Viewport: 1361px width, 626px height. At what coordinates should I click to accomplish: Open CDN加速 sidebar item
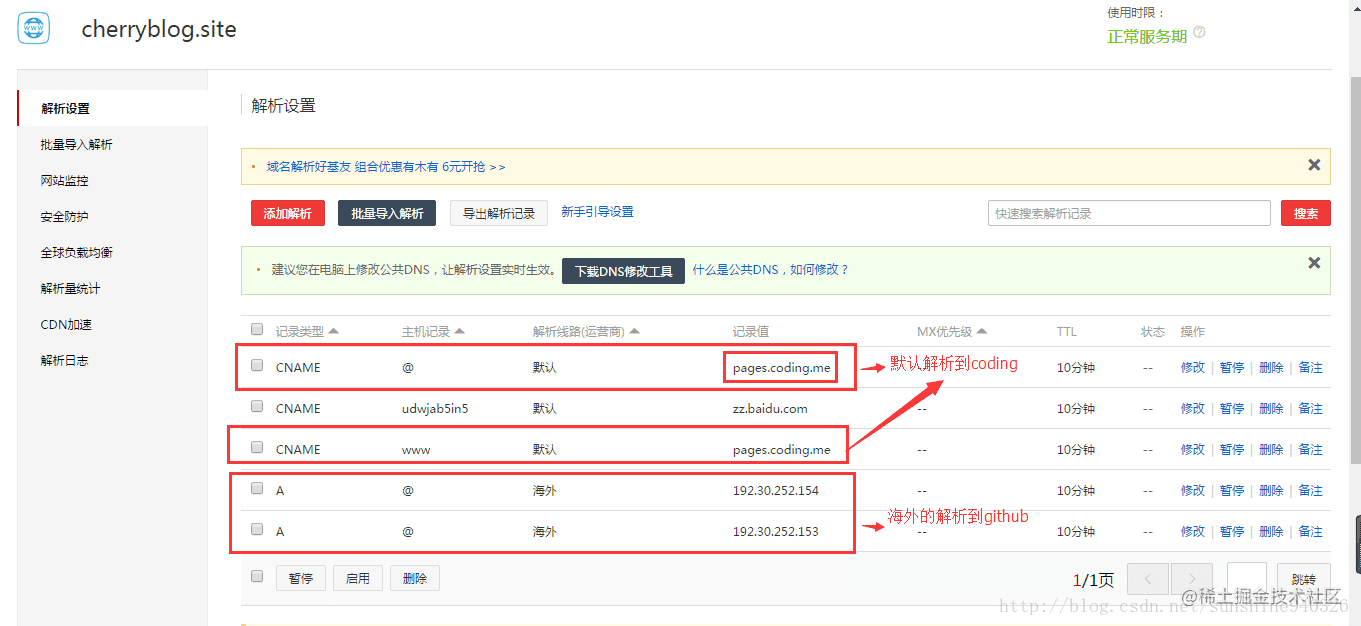tap(66, 324)
